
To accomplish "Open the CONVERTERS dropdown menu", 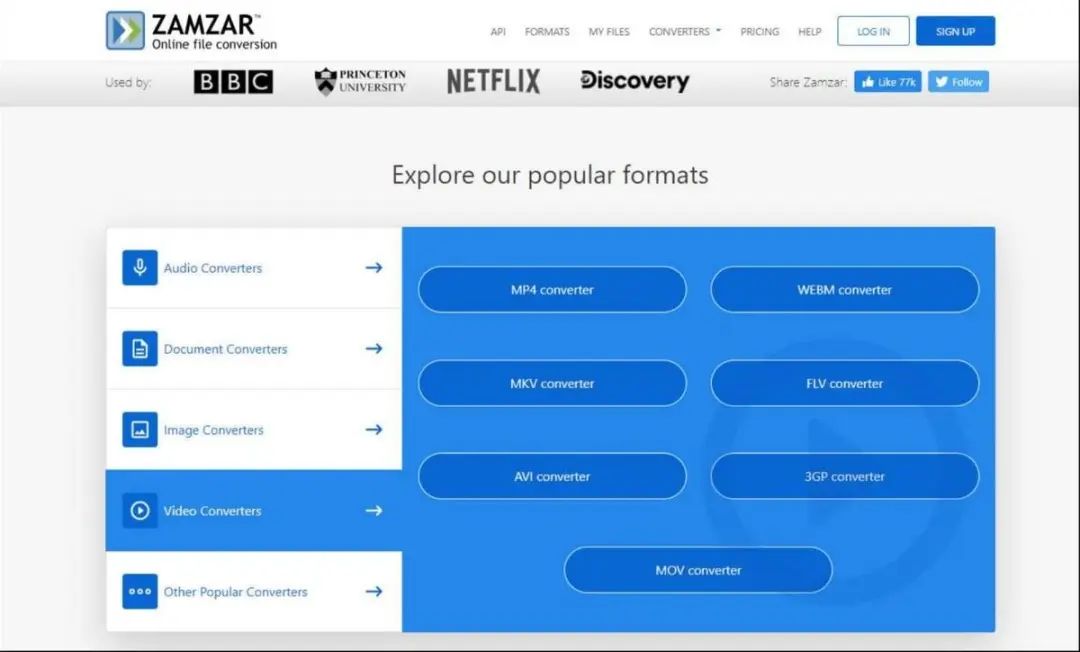I will tap(683, 31).
